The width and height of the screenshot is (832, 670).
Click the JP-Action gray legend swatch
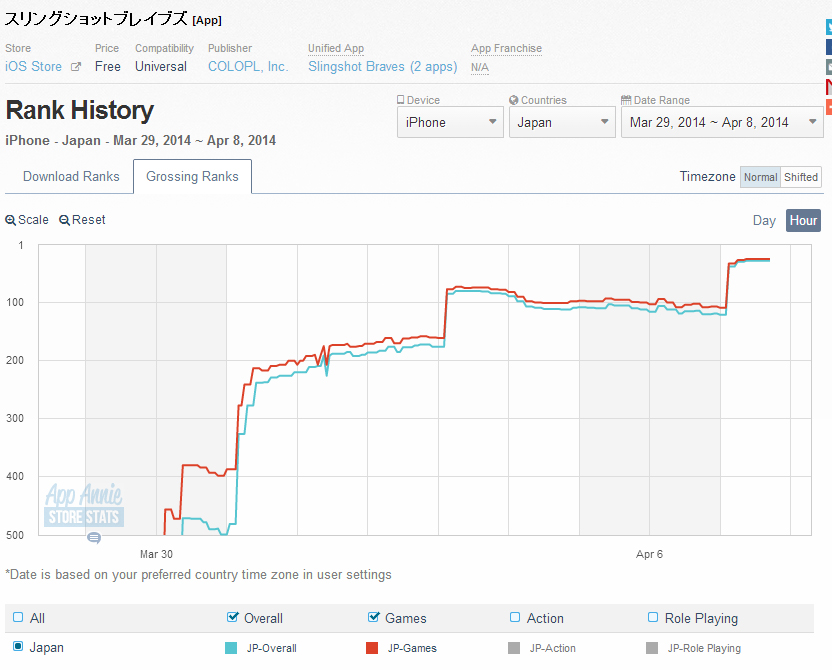point(514,648)
